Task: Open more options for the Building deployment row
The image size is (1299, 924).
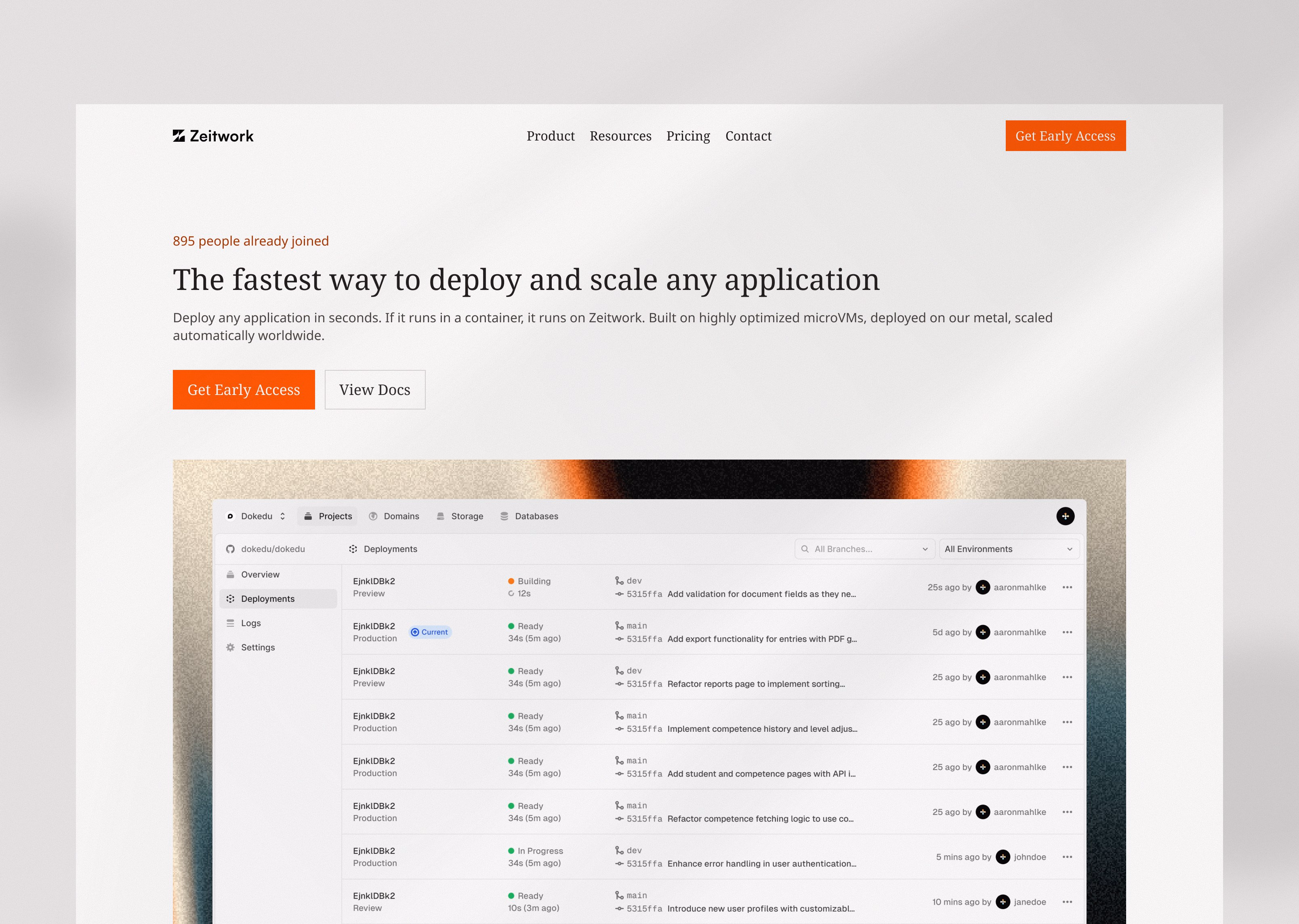Action: coord(1068,587)
